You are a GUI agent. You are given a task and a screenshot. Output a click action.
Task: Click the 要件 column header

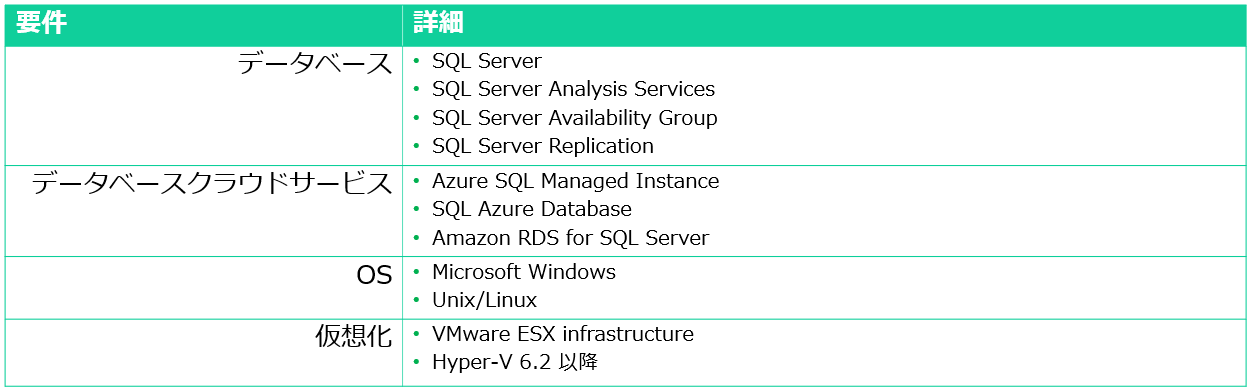41,23
